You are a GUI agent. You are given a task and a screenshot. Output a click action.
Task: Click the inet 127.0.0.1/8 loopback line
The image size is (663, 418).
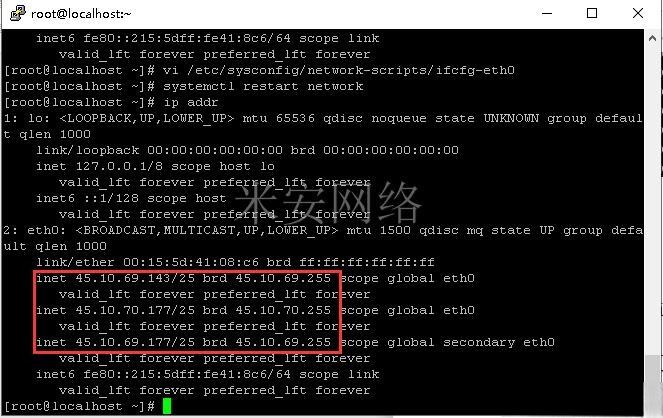pyautogui.click(x=155, y=166)
